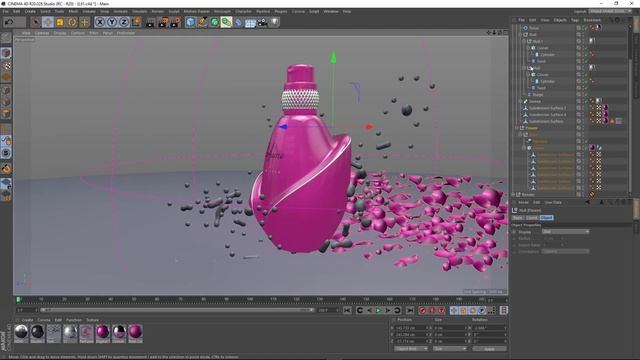Open the Display dropdown in Object Properties
This screenshot has width=640, height=360.
pos(565,232)
